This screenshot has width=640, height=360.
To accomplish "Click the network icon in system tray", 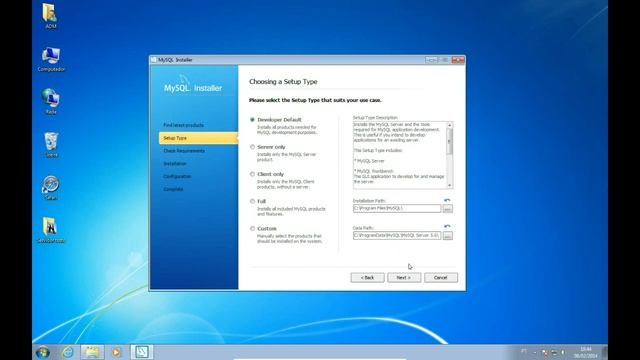I will 554,352.
